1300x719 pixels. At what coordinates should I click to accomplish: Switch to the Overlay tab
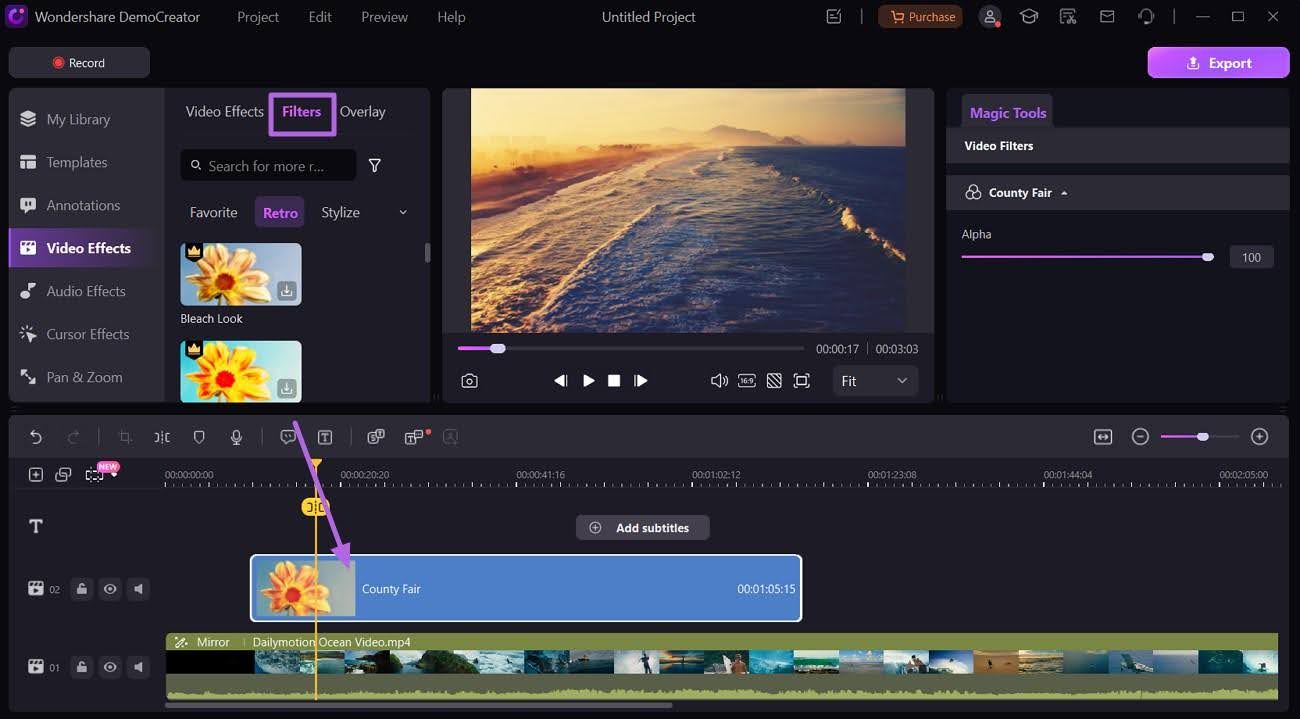[362, 112]
